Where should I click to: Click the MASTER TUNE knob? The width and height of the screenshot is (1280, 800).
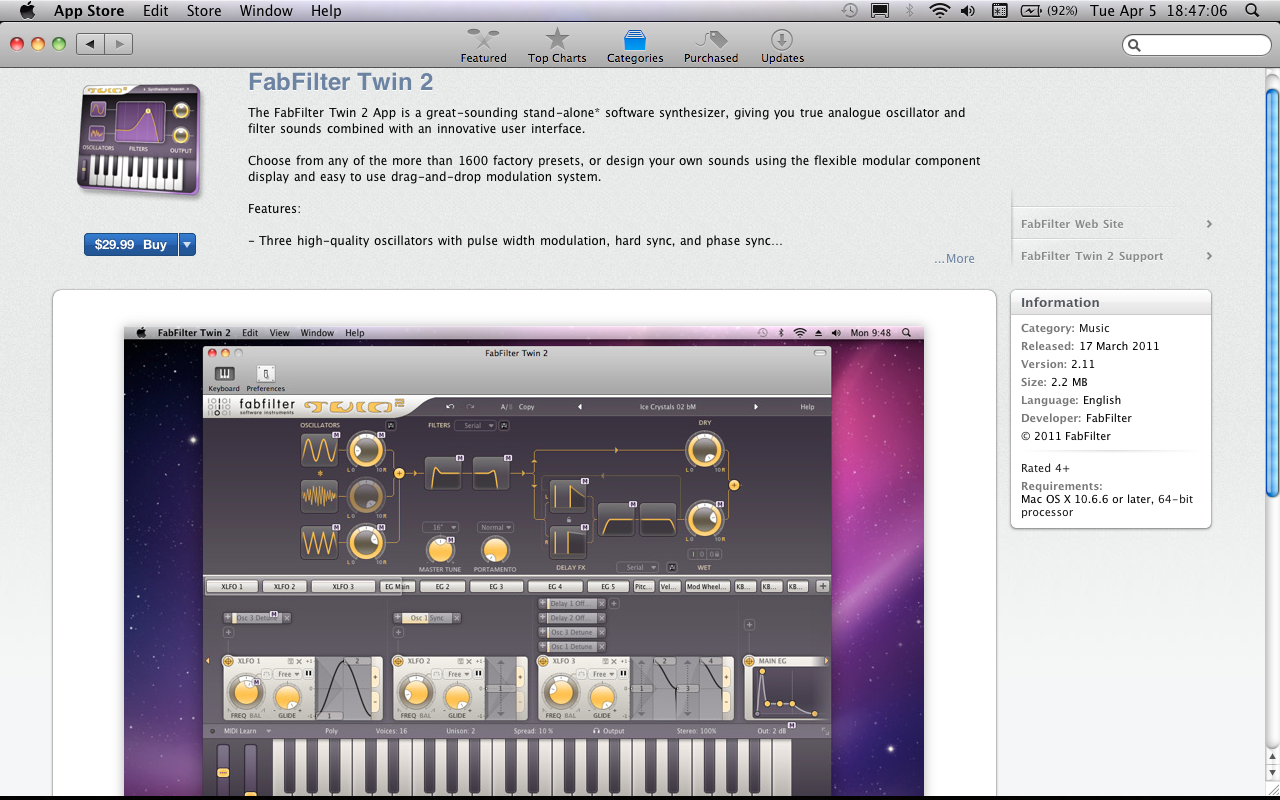(440, 549)
